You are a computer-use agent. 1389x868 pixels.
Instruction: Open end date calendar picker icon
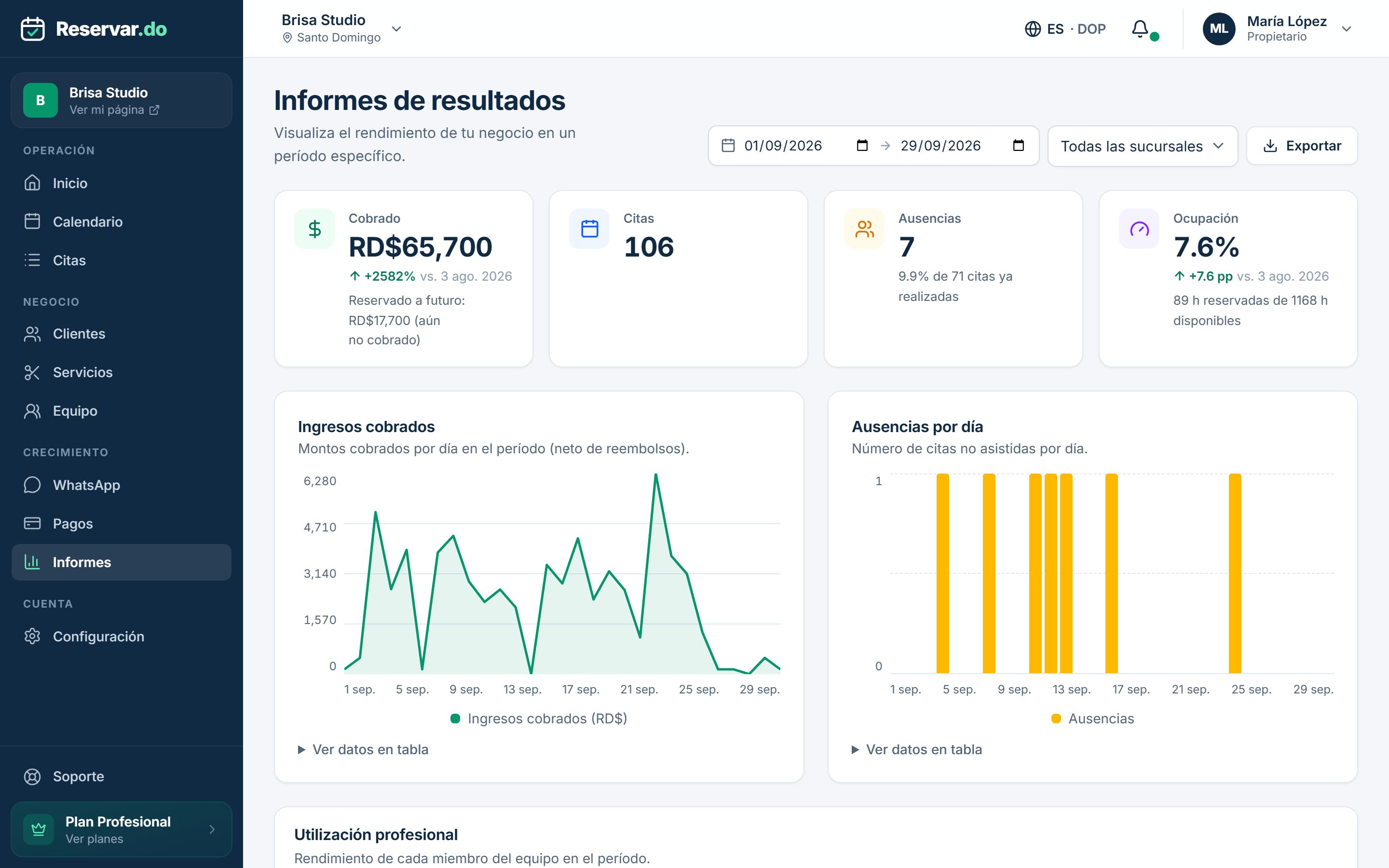coord(1018,145)
